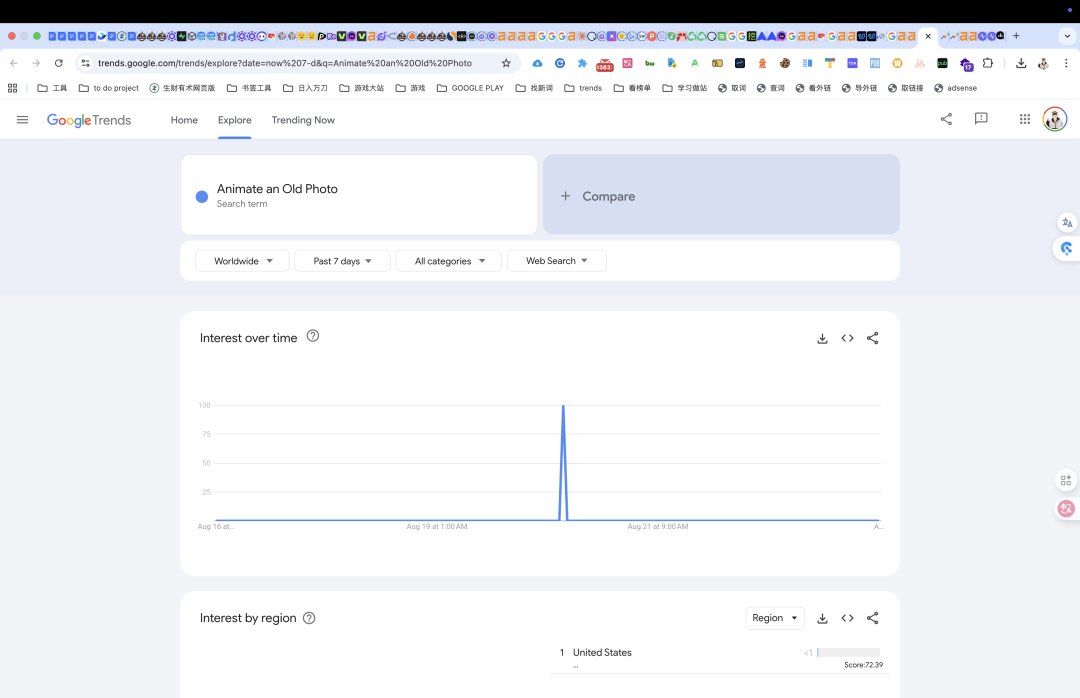This screenshot has width=1080, height=698.
Task: Expand the tab search chevron
Action: click(1067, 36)
